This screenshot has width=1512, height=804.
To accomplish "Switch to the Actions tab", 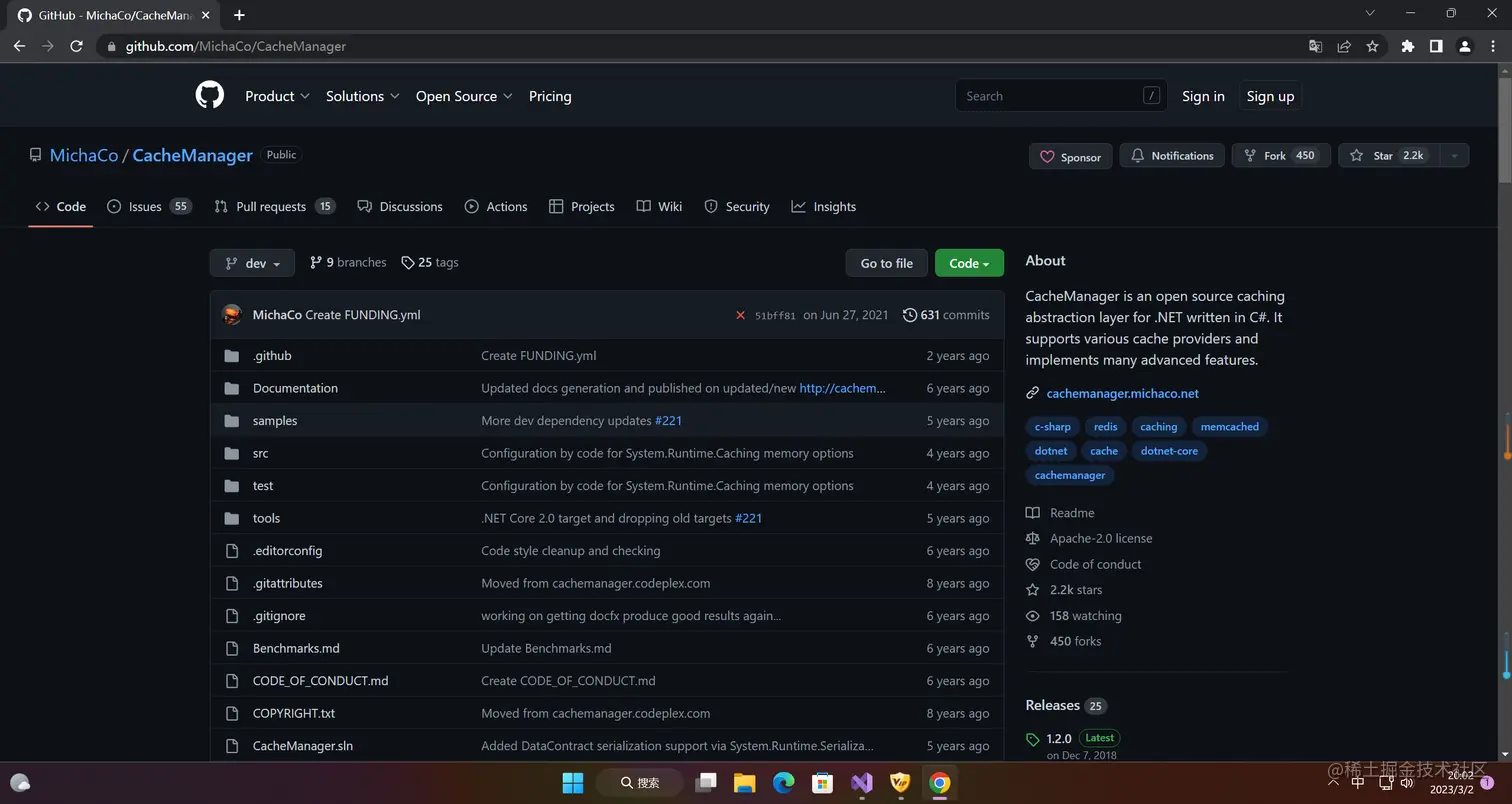I will (x=496, y=206).
